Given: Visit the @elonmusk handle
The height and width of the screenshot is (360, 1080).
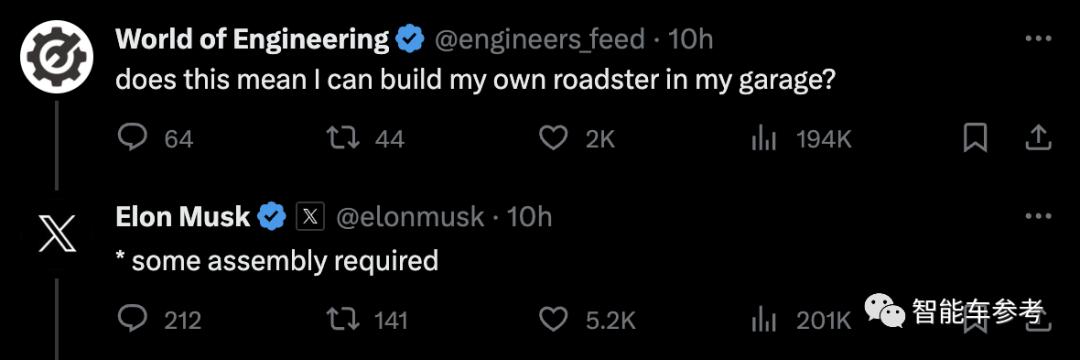Looking at the screenshot, I should [410, 218].
